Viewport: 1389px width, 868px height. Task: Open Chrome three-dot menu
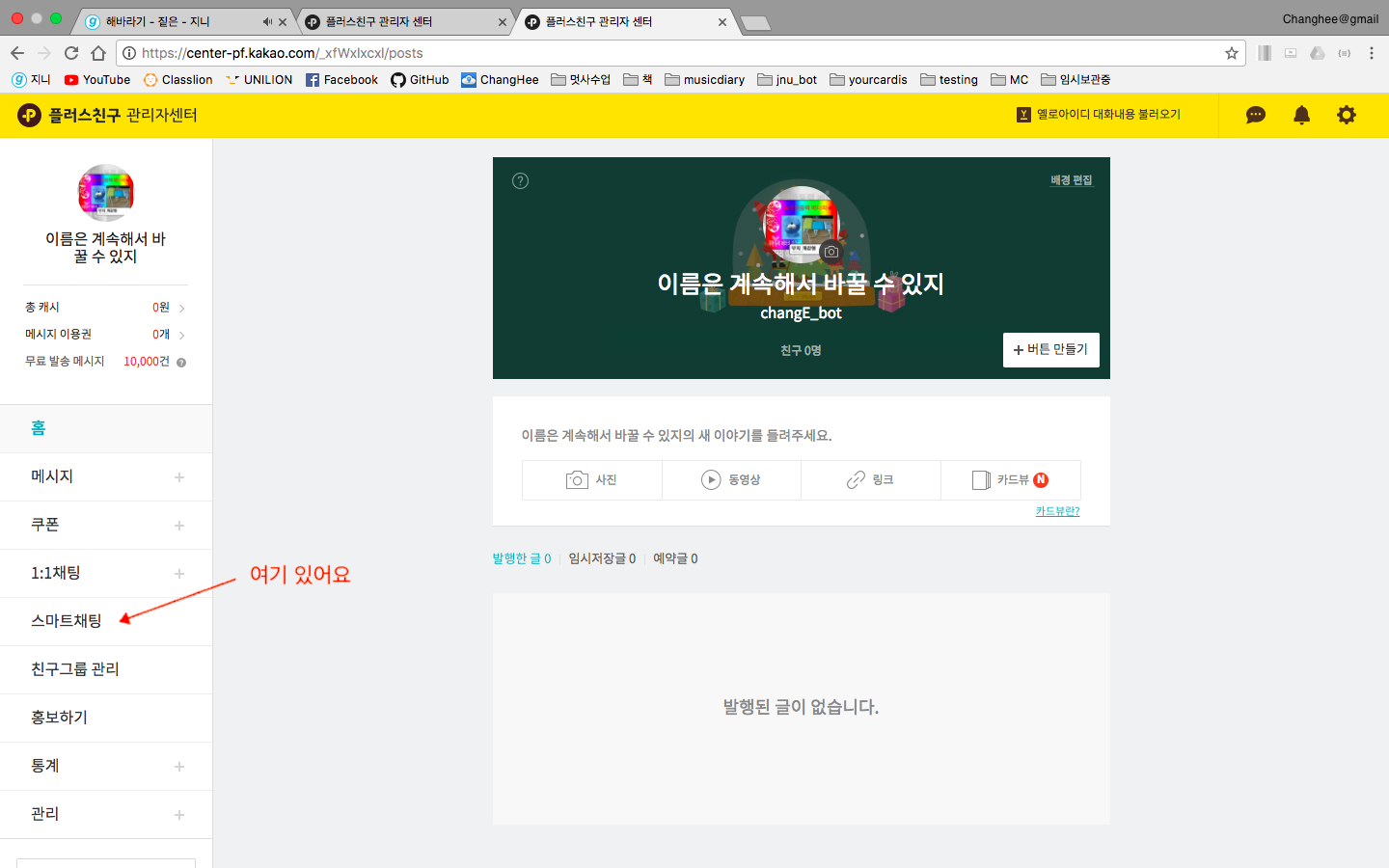click(x=1371, y=53)
